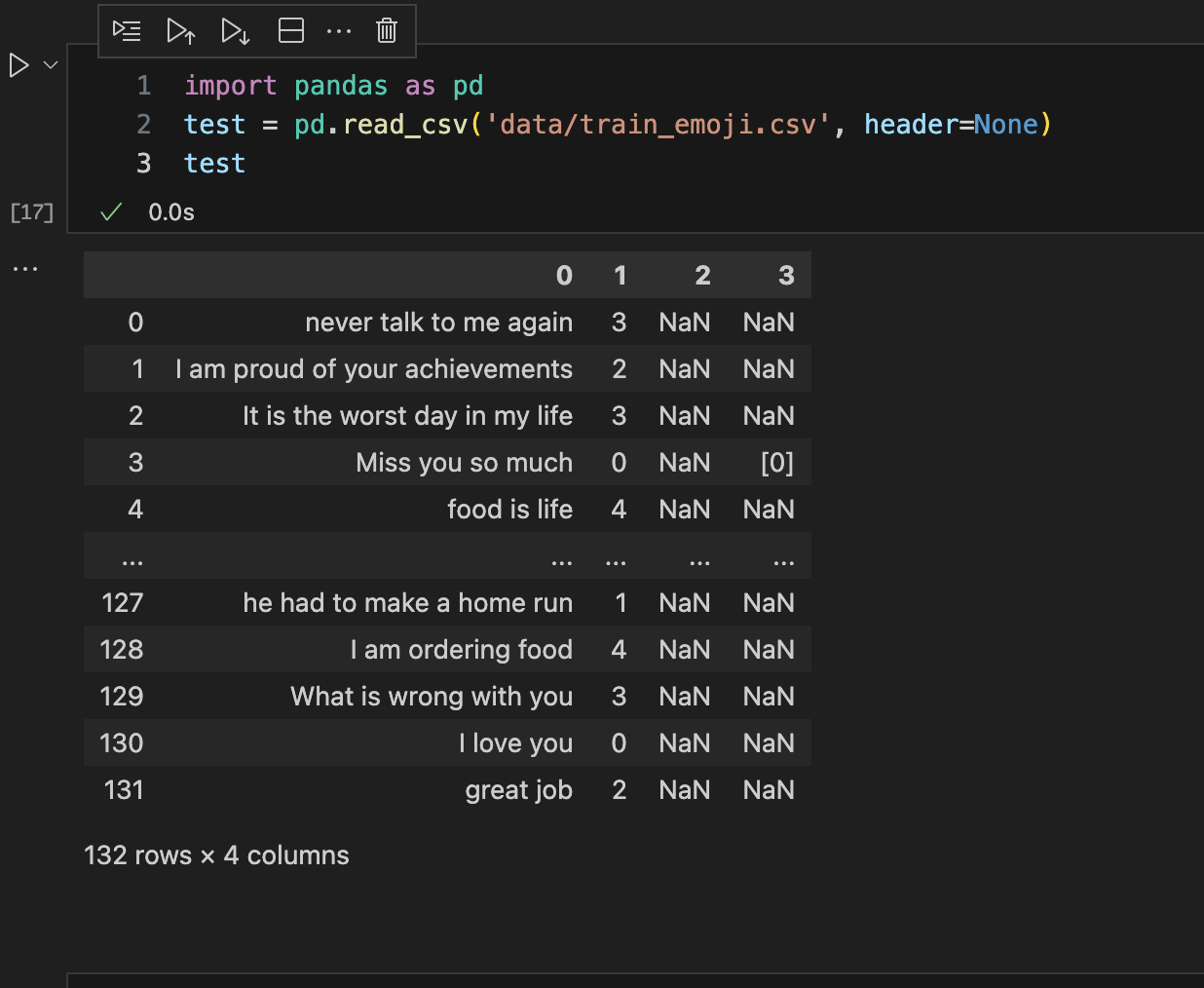Click row index 131 in the output table
This screenshot has height=988, width=1204.
click(x=123, y=789)
